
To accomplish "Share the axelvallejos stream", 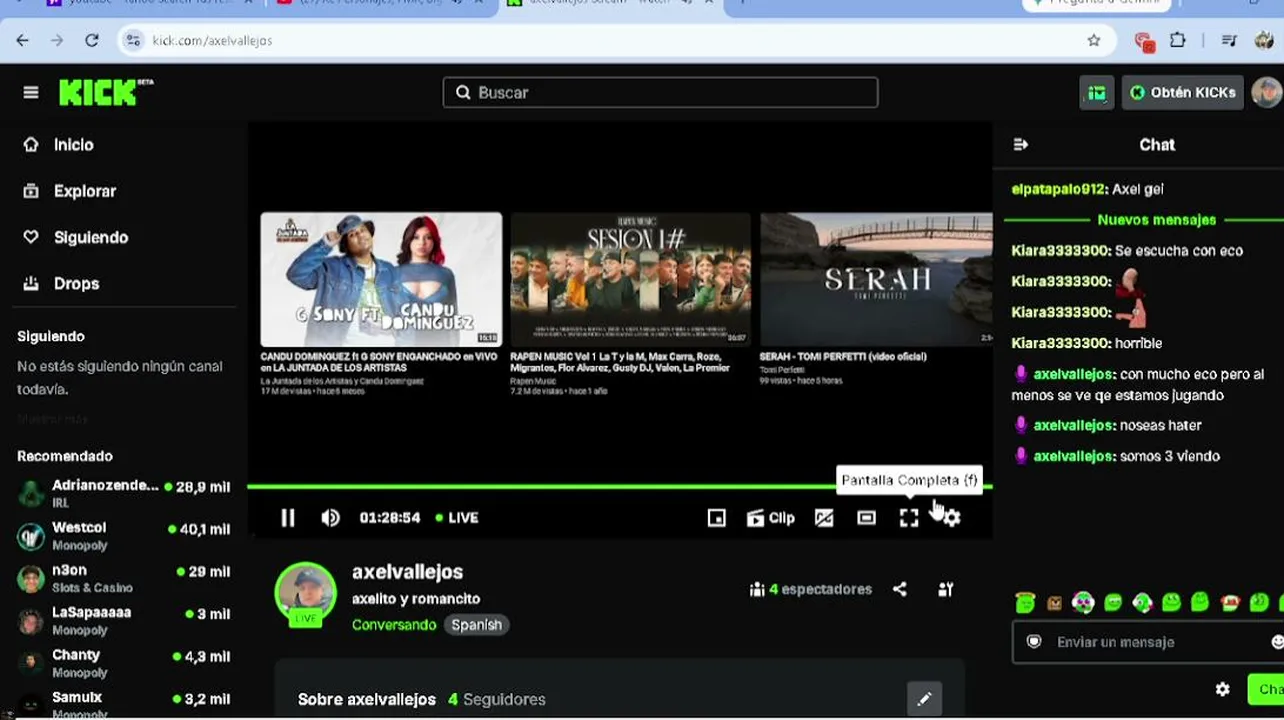I will click(x=900, y=589).
